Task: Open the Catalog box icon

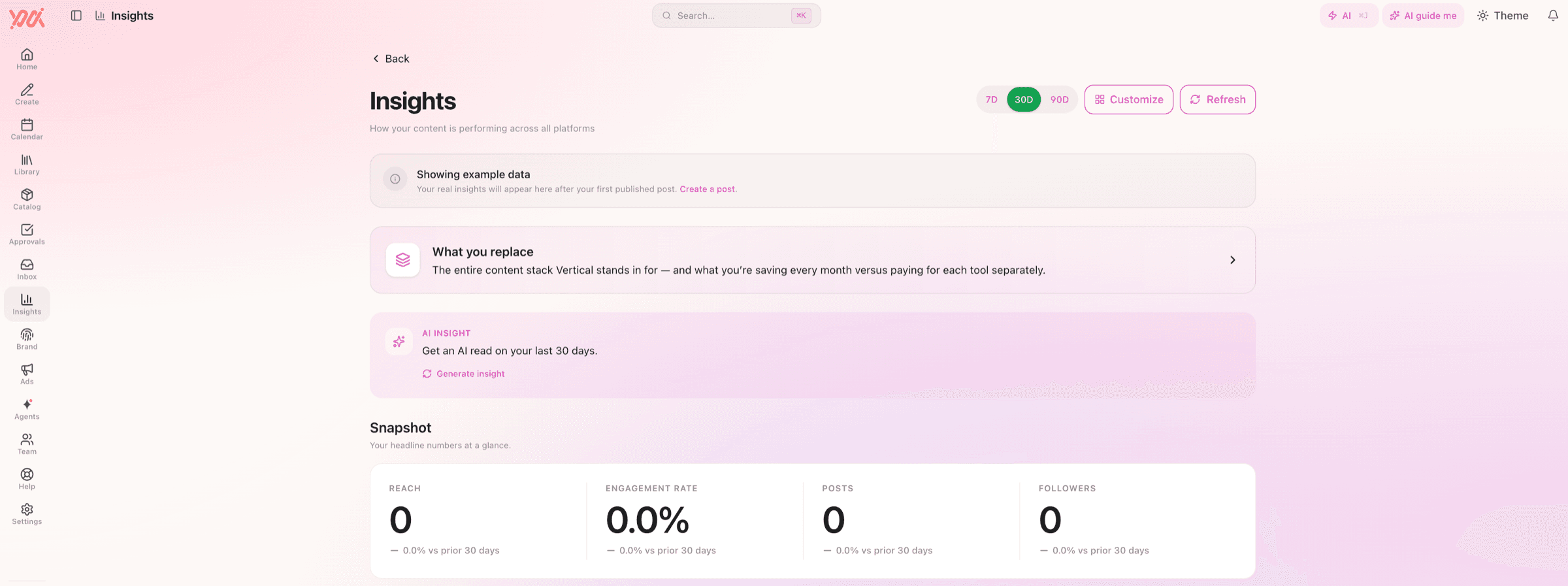Action: point(27,195)
